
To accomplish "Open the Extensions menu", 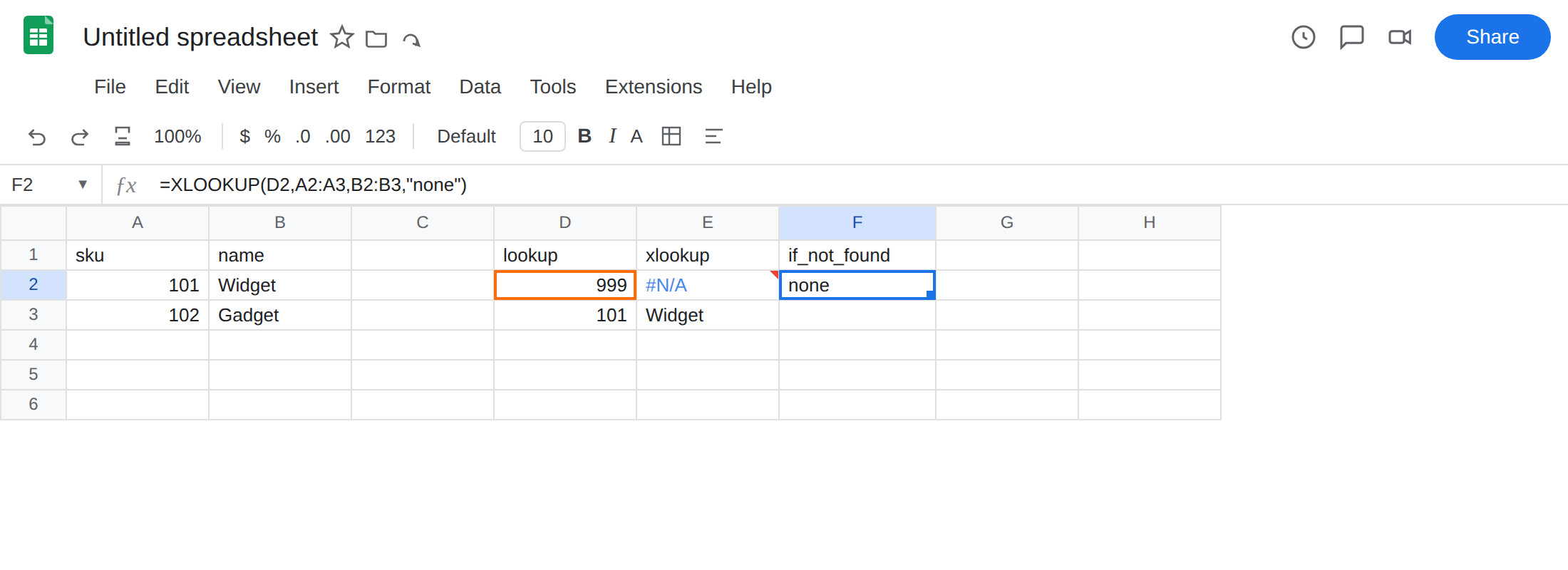I will click(654, 86).
